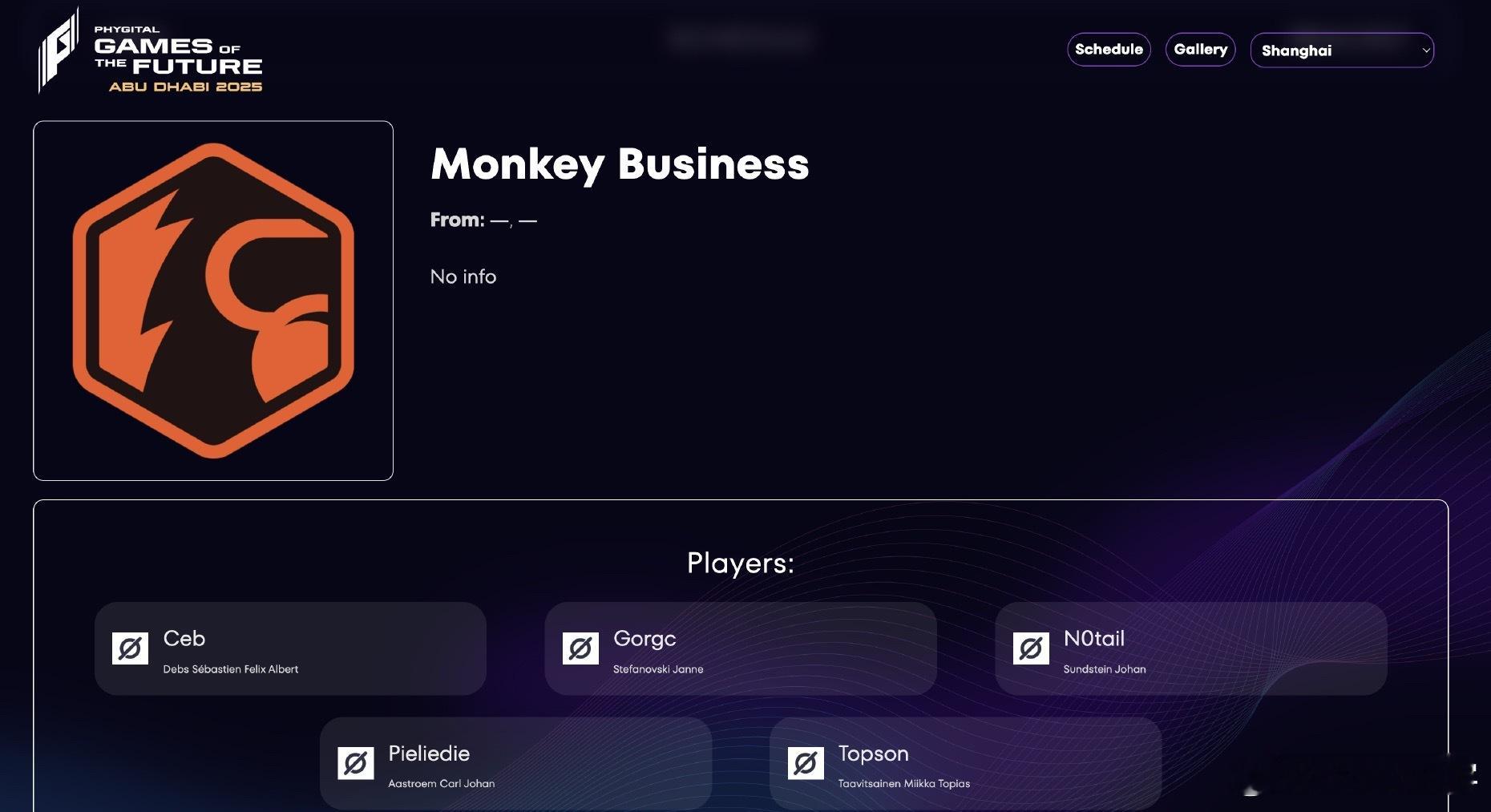Click the placeholder avatar icon next to Topson
1491x812 pixels.
[x=806, y=763]
